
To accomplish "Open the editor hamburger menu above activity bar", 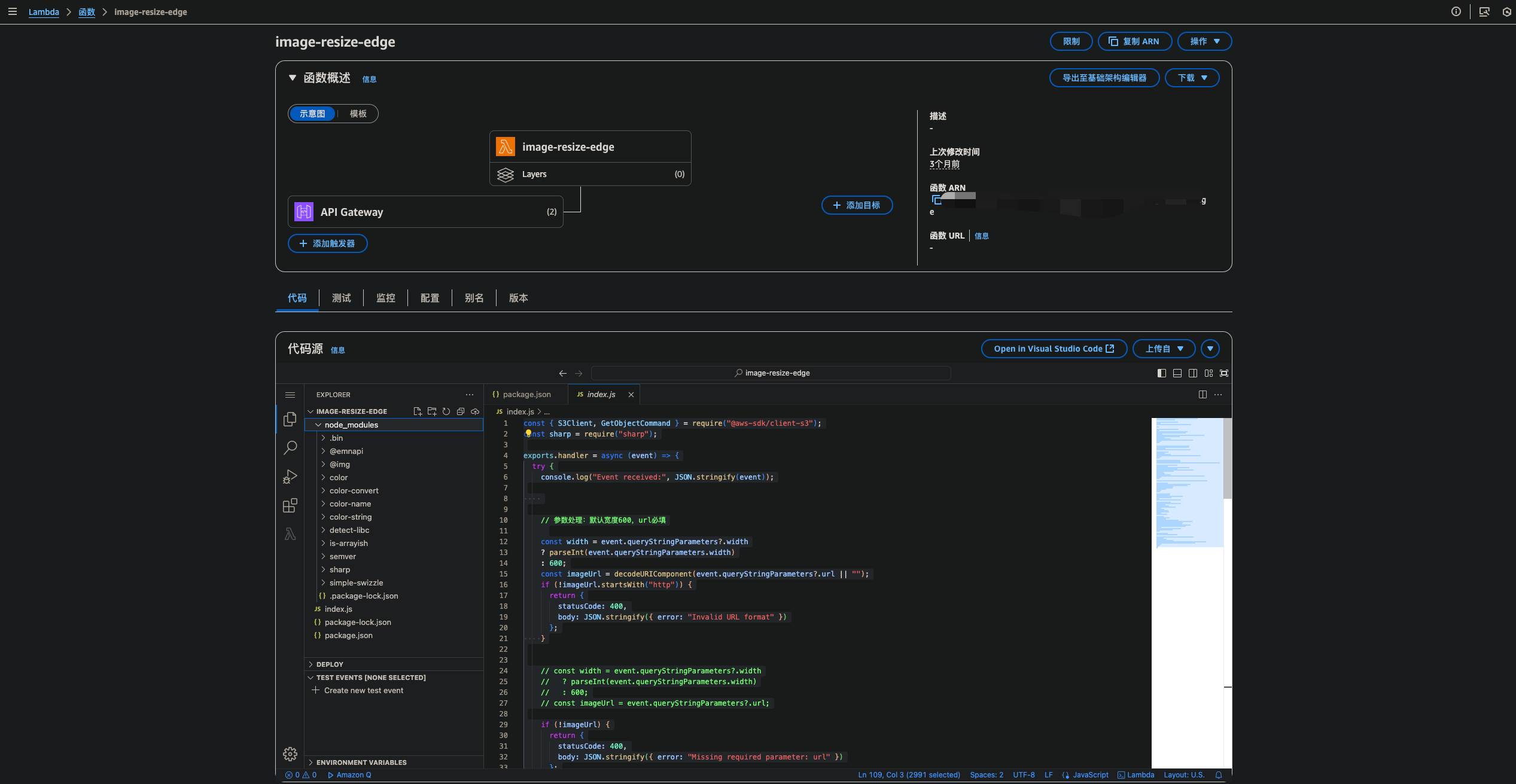I will pyautogui.click(x=290, y=395).
